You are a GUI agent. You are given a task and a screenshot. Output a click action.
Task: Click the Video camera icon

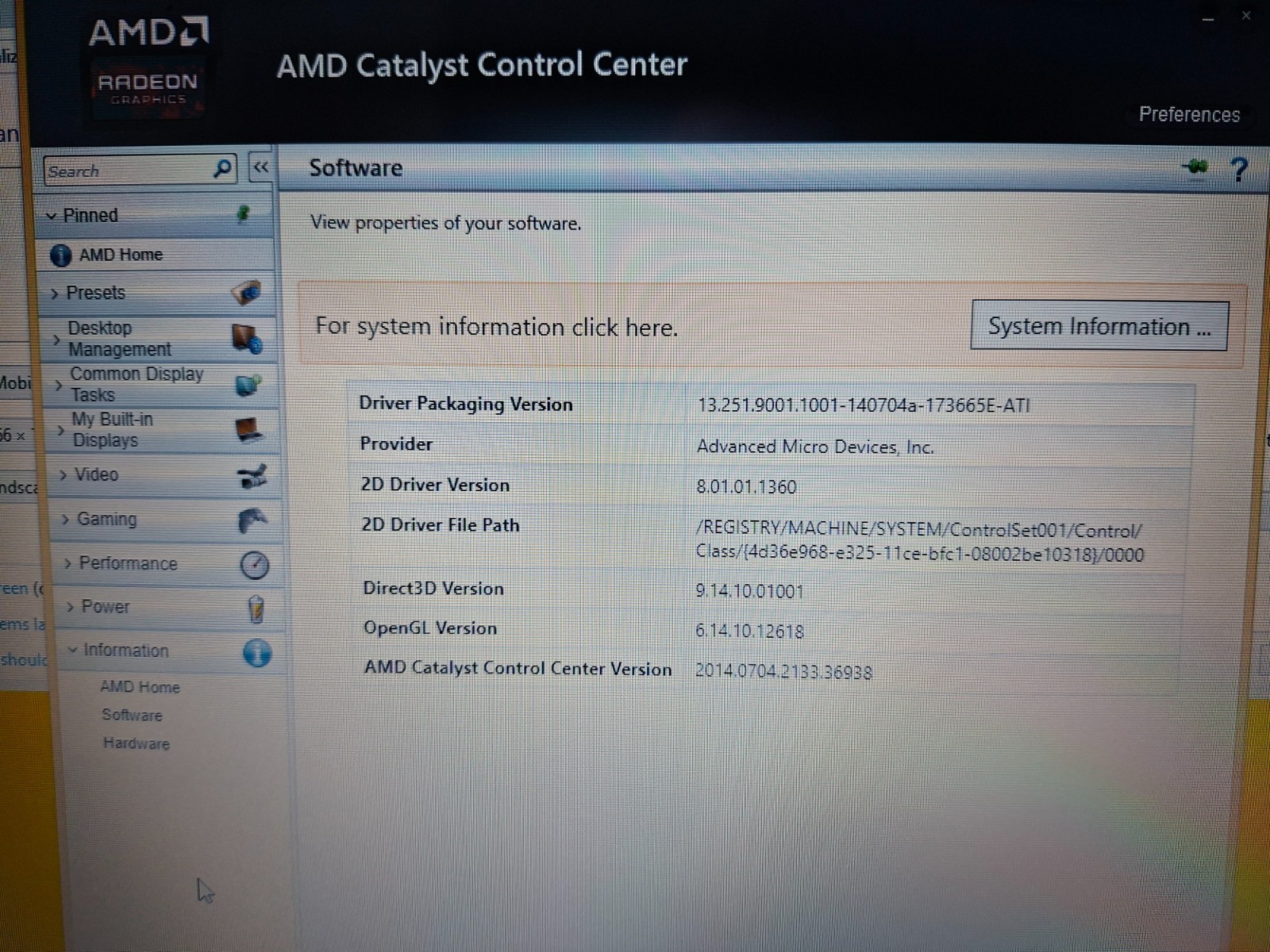click(x=252, y=476)
